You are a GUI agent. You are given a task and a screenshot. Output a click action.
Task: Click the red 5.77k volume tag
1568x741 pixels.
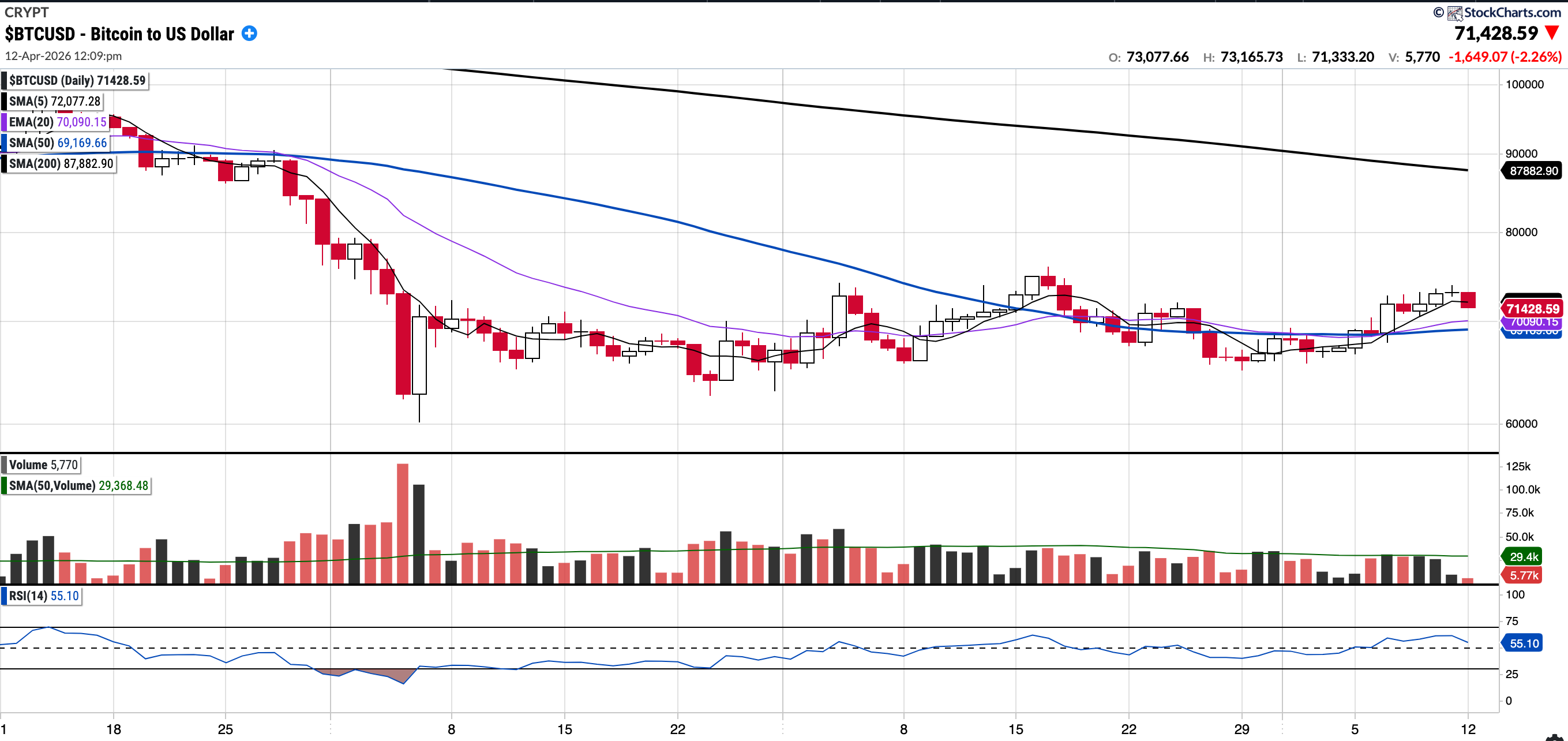click(x=1523, y=575)
